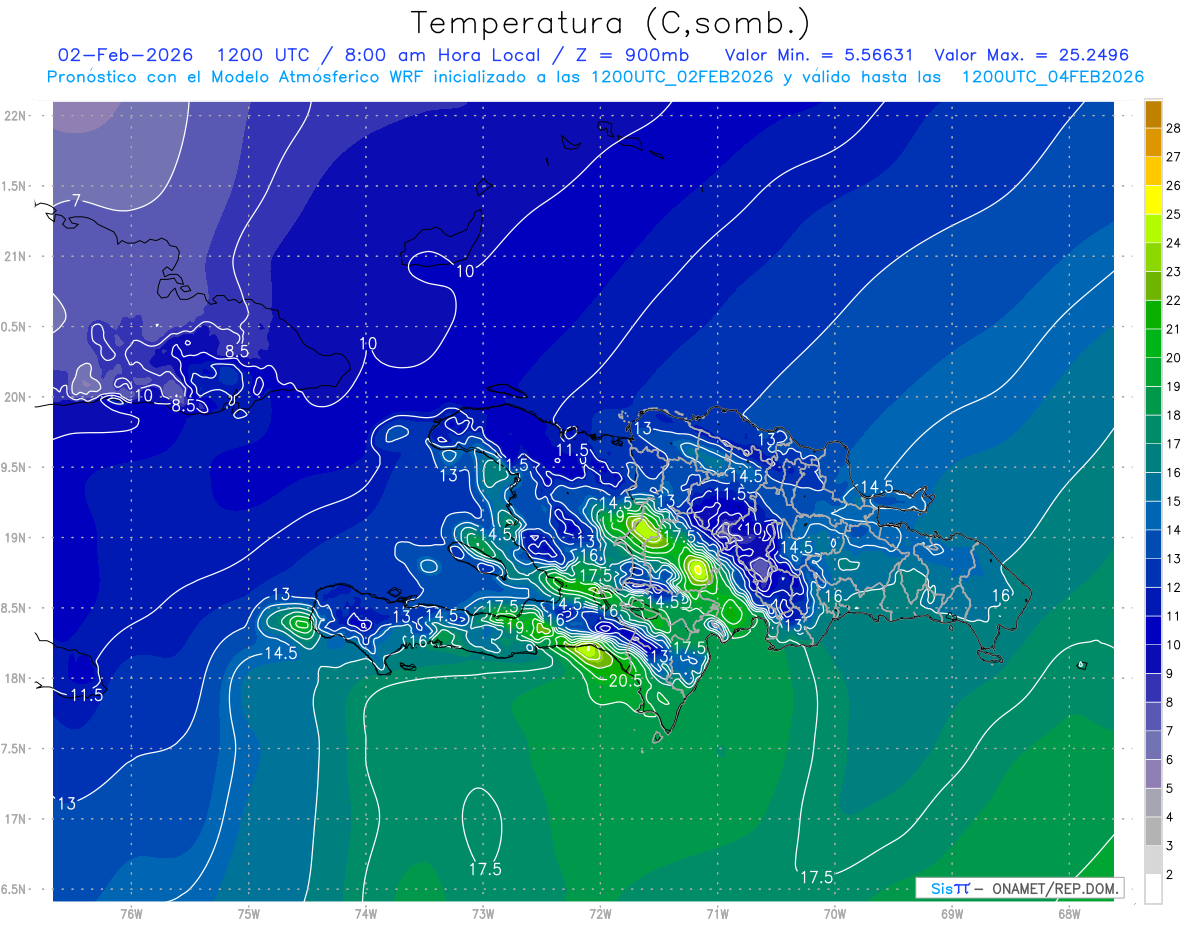The width and height of the screenshot is (1200, 927).
Task: Click the 1200UTC_04FEB2026 valid-until timestamp
Action: (1052, 77)
